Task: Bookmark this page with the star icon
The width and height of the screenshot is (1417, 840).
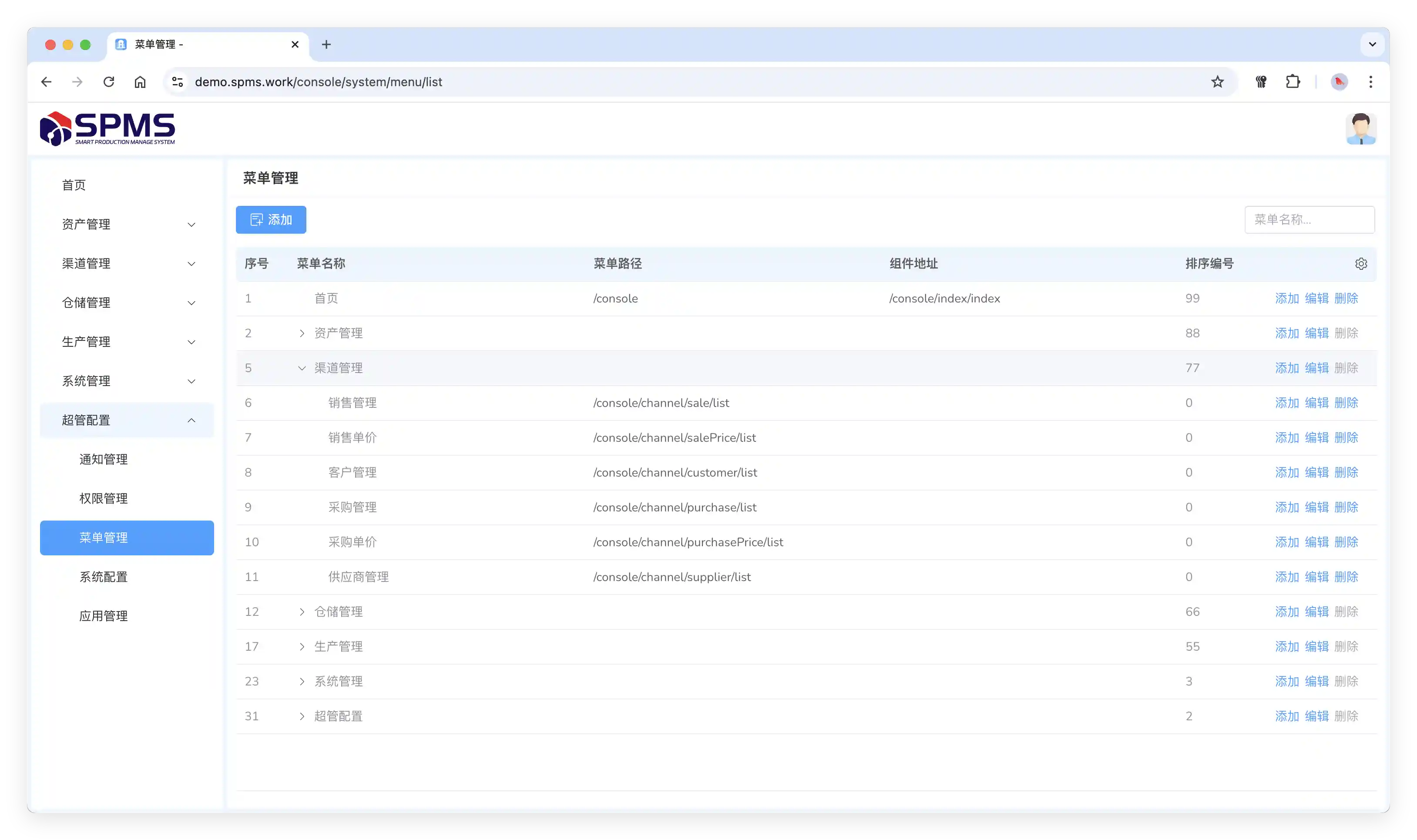Action: tap(1217, 82)
